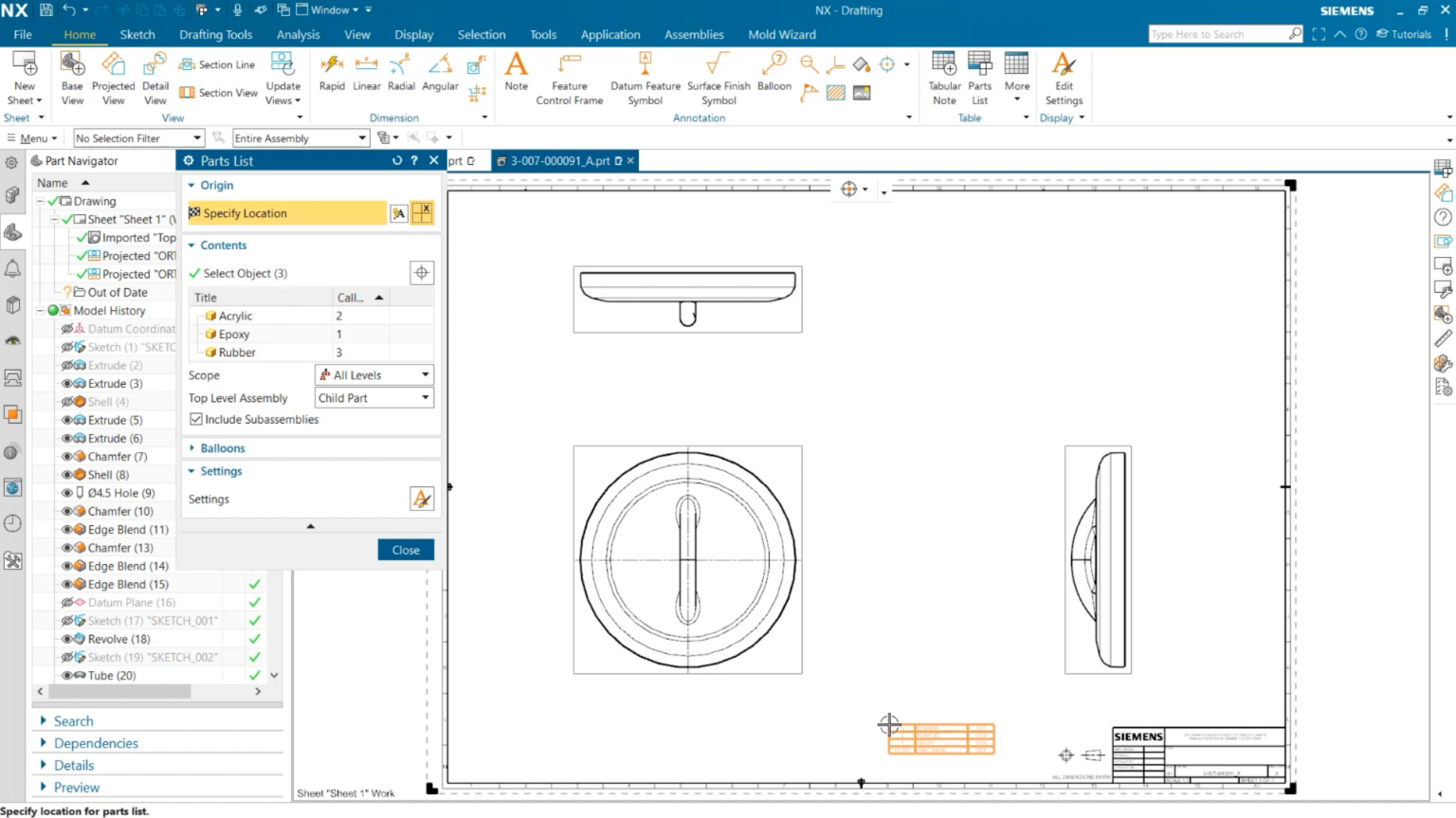This screenshot has width=1456, height=818.
Task: Open the Projected View tool
Action: 113,78
